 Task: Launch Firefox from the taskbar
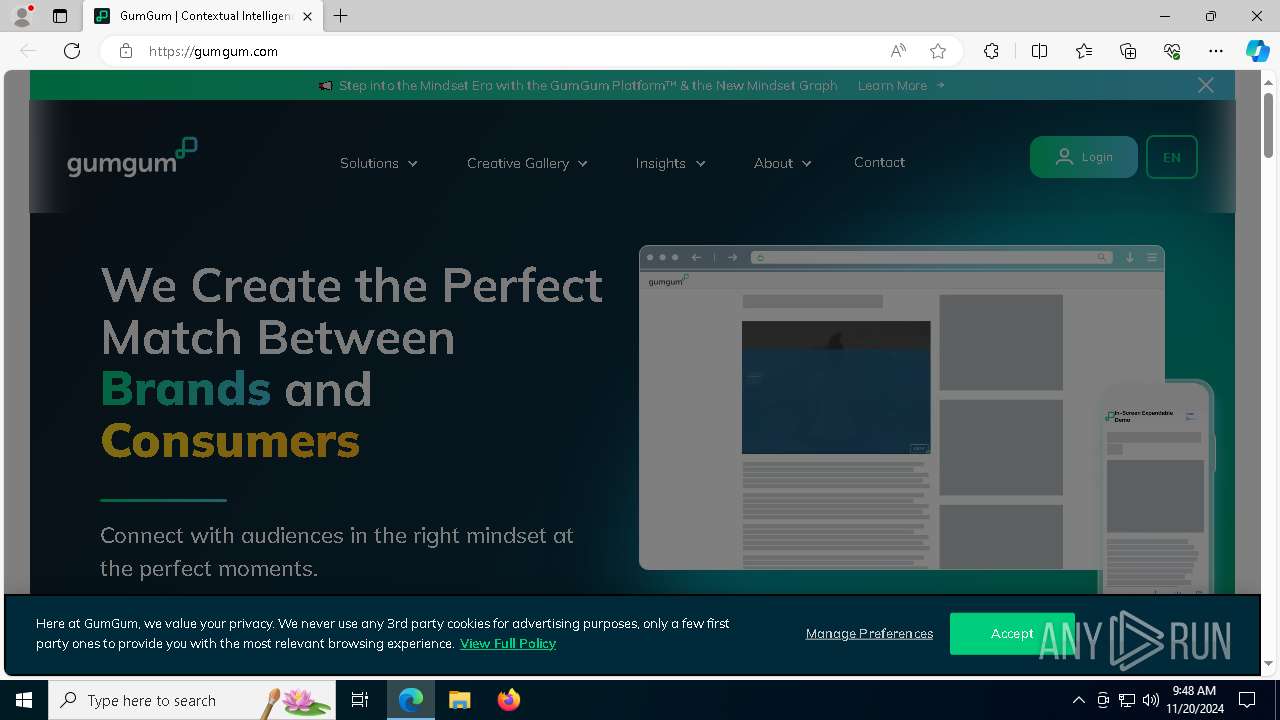click(508, 700)
